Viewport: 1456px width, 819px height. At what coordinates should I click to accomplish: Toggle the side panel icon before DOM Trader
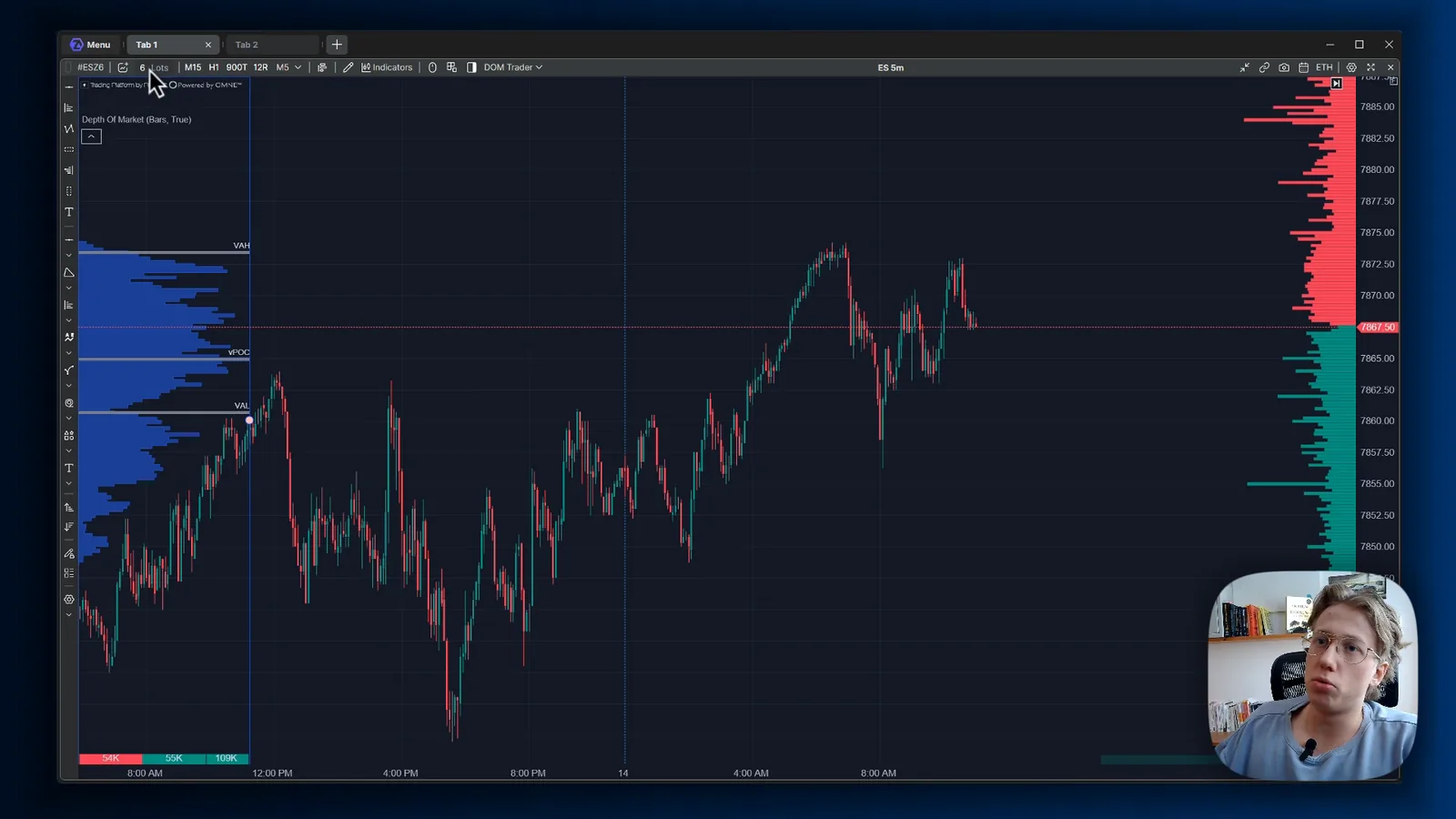[471, 67]
